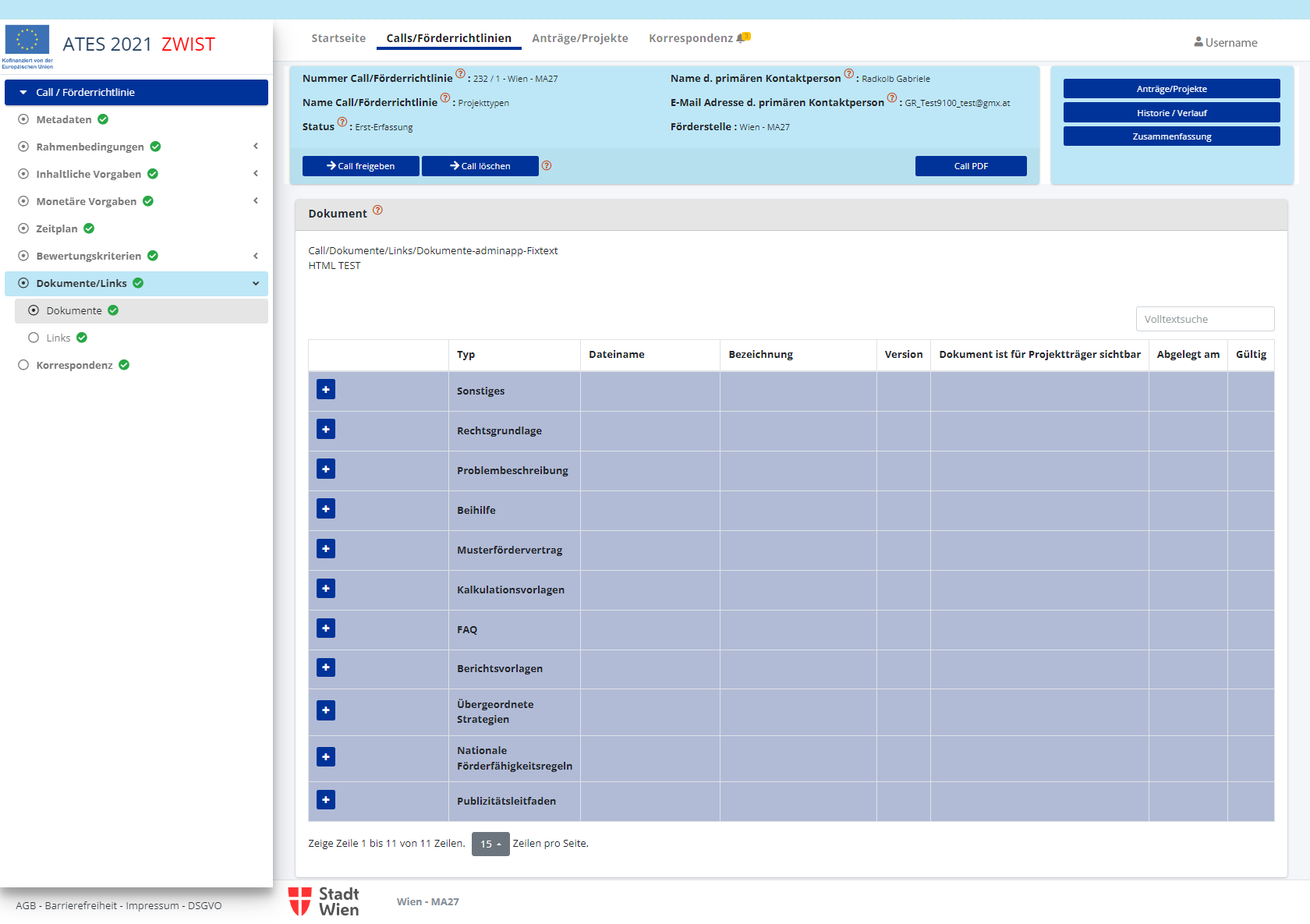Open the rows-per-page 15 dropdown

pyautogui.click(x=490, y=844)
